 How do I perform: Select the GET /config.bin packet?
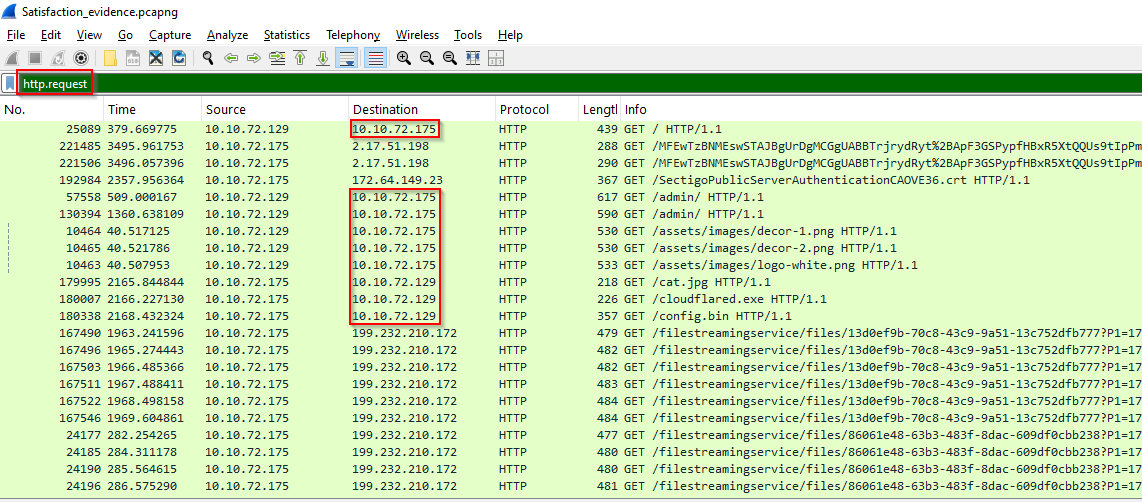[x=571, y=316]
